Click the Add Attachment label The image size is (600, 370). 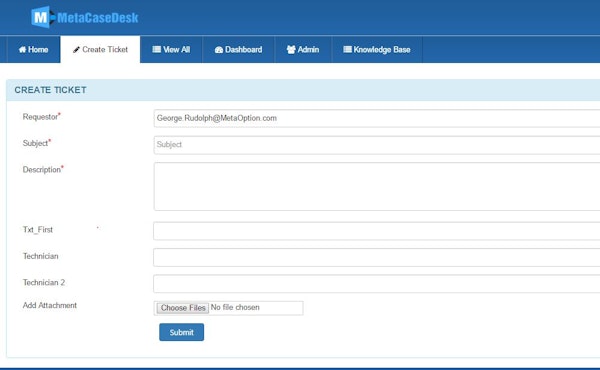[50, 305]
